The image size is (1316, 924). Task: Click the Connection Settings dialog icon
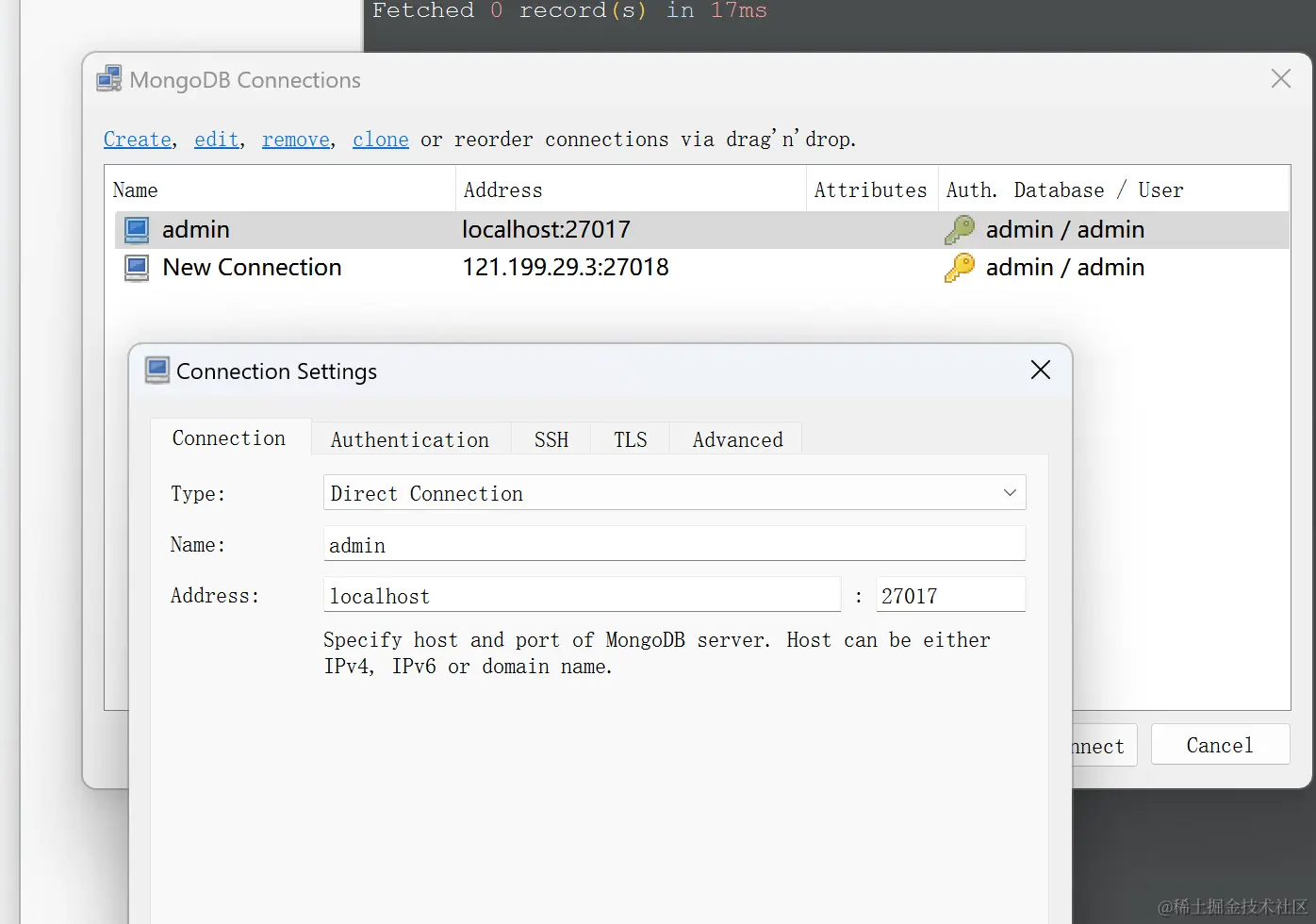(157, 371)
